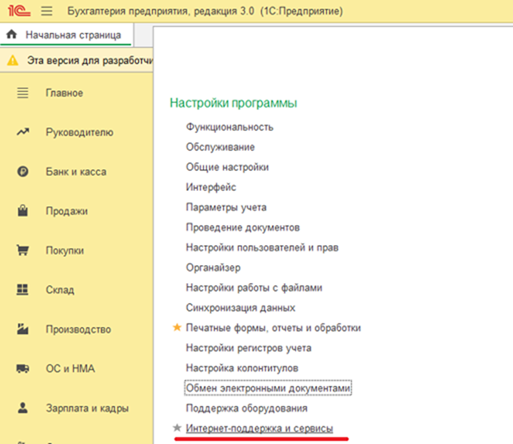Click the 1C logo icon
Screen dimensions: 513x444
(x=19, y=11)
